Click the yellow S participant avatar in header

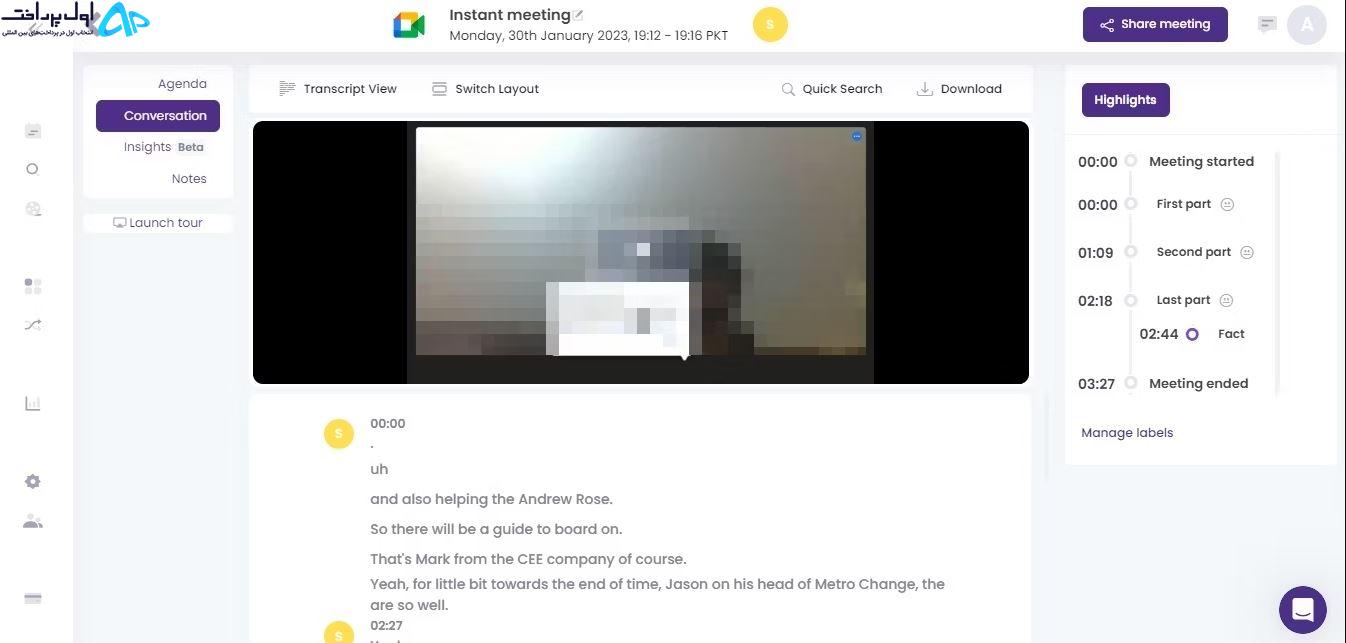coord(770,25)
